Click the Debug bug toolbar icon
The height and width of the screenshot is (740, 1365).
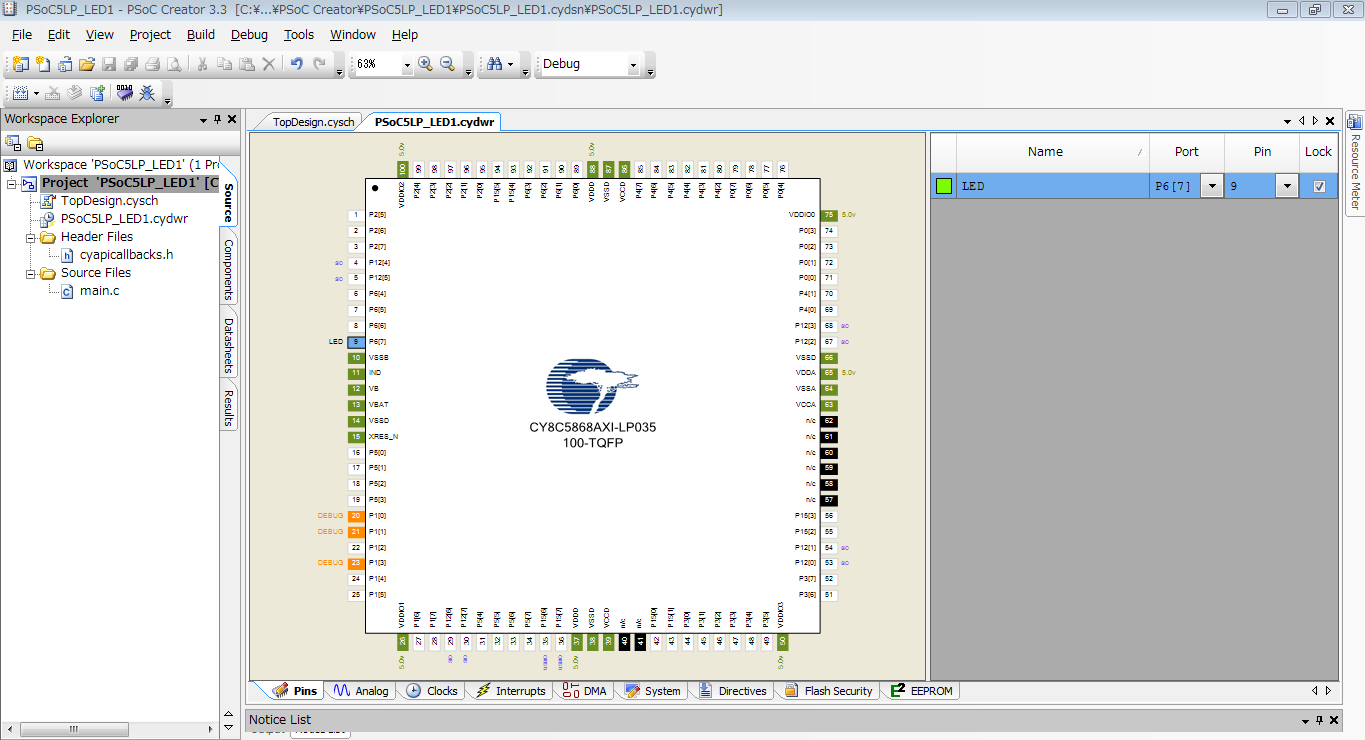click(x=148, y=93)
